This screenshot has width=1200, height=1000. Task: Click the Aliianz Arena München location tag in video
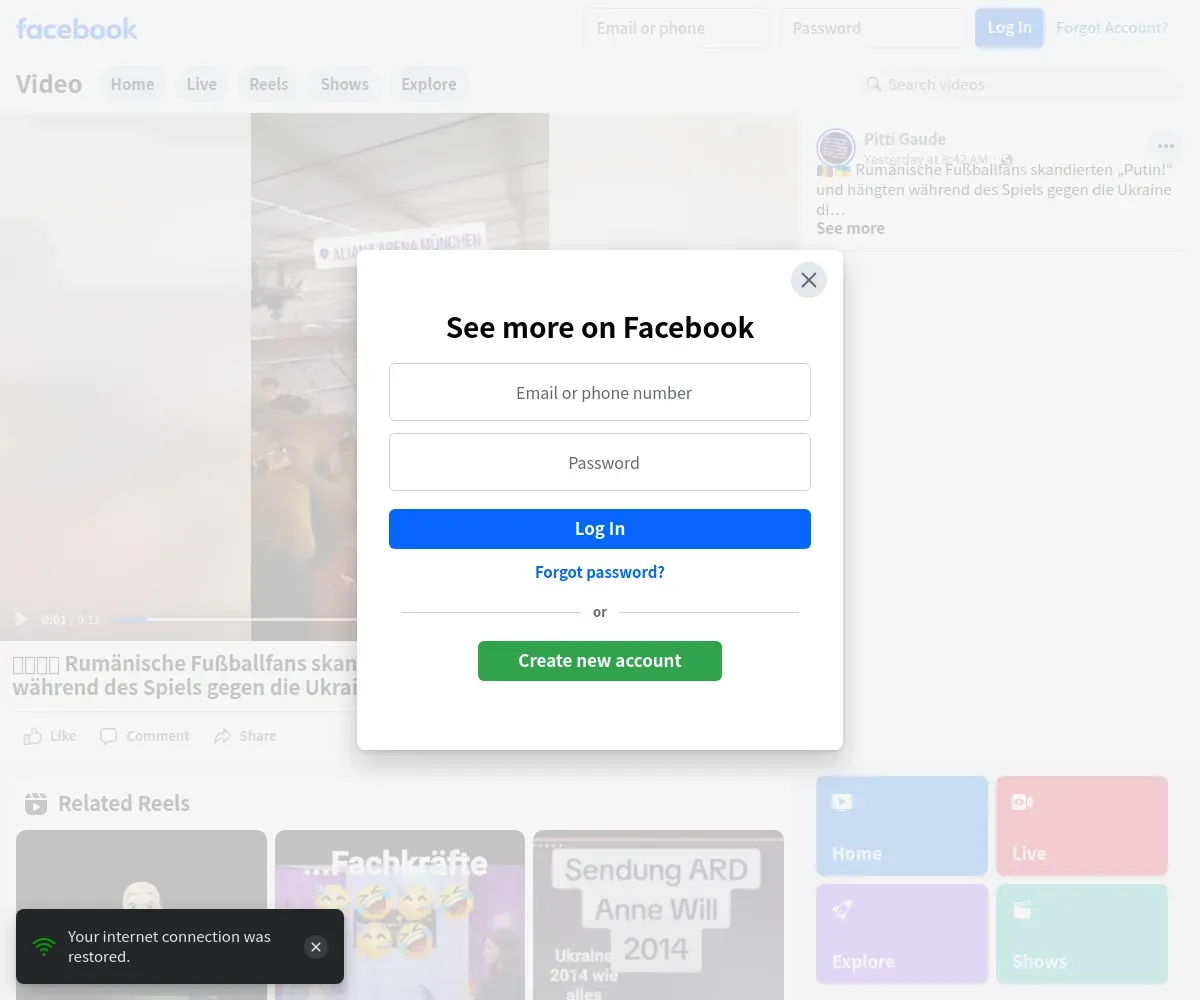pos(400,246)
